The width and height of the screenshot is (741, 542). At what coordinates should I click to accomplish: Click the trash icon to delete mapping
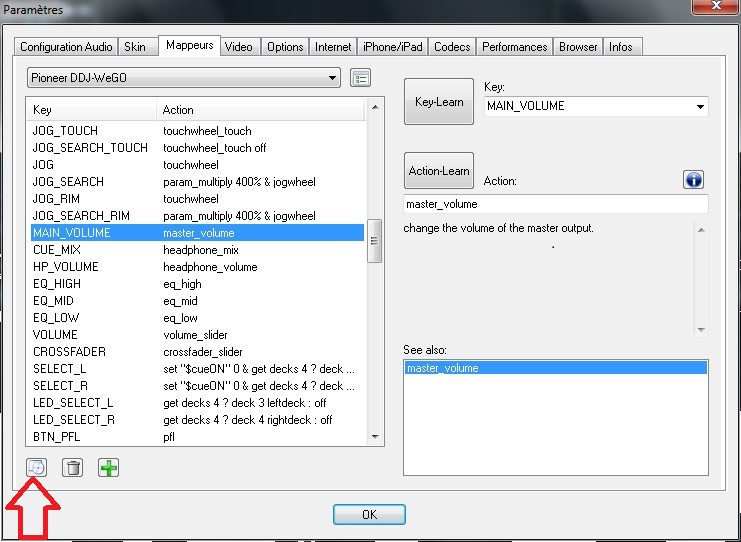point(72,467)
